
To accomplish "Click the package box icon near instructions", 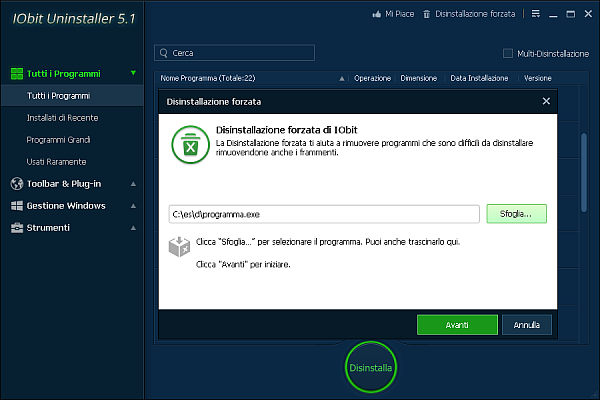I will tap(179, 247).
